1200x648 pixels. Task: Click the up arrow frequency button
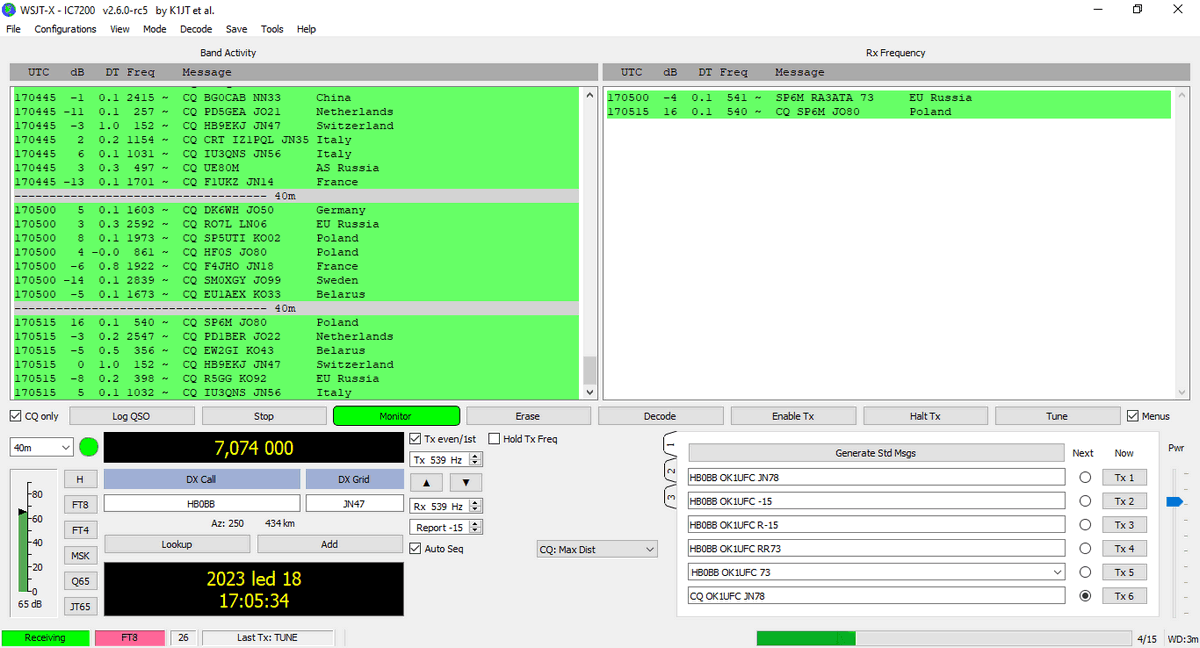426,483
